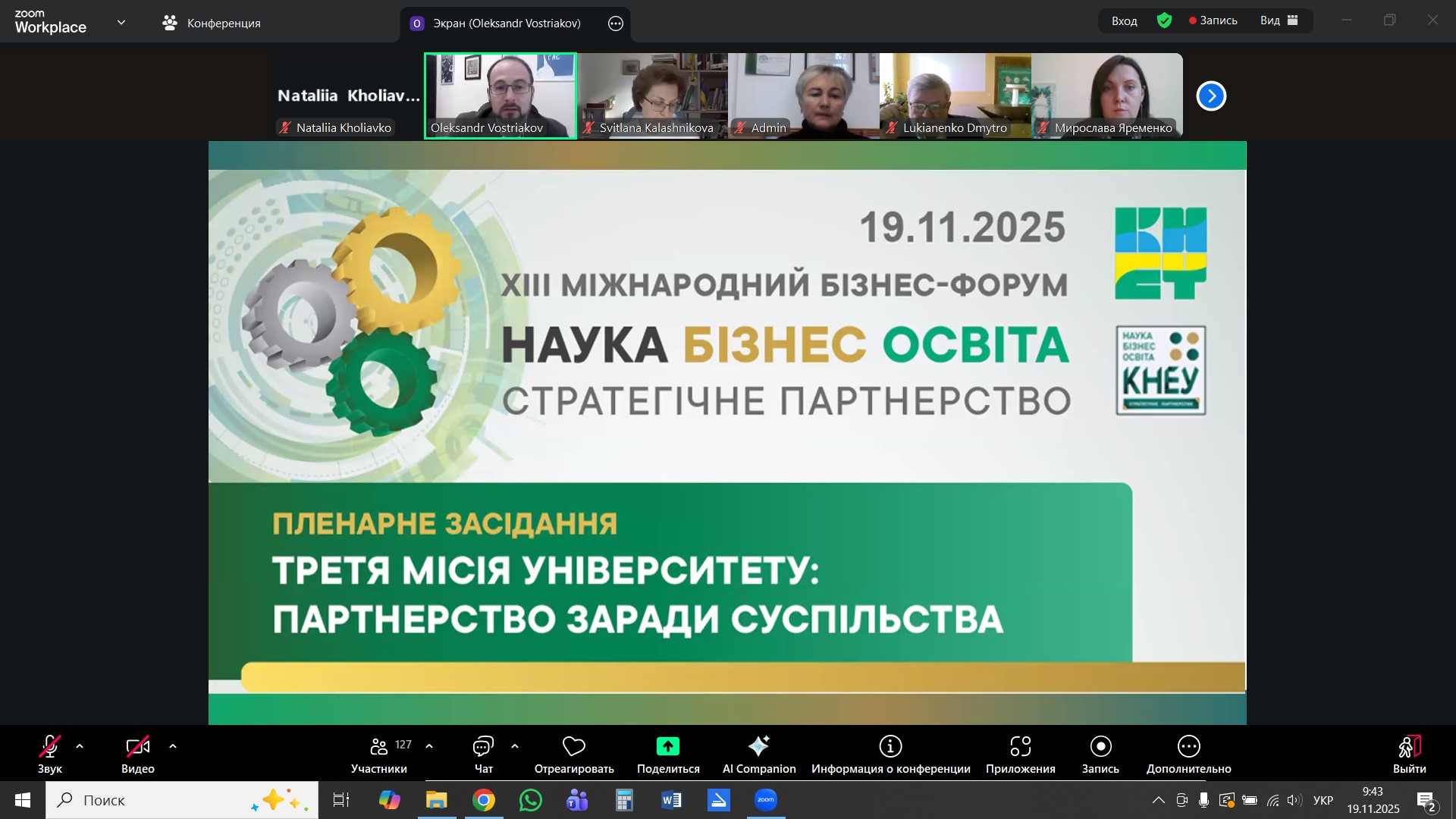Open the Приложения (apps) panel
The height and width of the screenshot is (819, 1456).
[1021, 753]
